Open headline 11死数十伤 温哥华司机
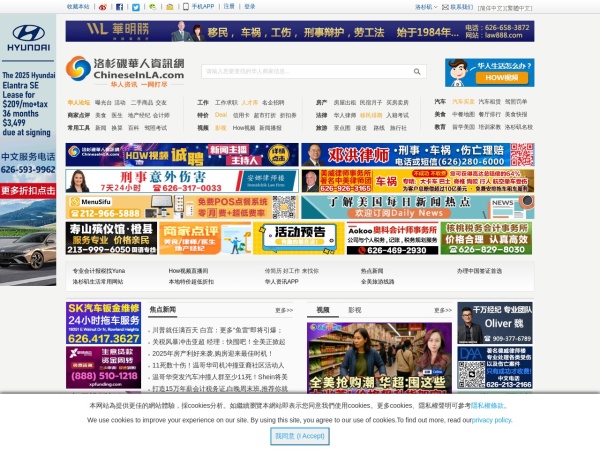The height and width of the screenshot is (450, 600). tap(218, 365)
